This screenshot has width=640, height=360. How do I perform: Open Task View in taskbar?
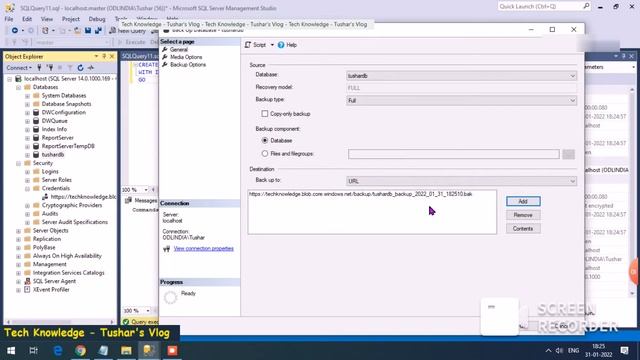click(x=33, y=351)
